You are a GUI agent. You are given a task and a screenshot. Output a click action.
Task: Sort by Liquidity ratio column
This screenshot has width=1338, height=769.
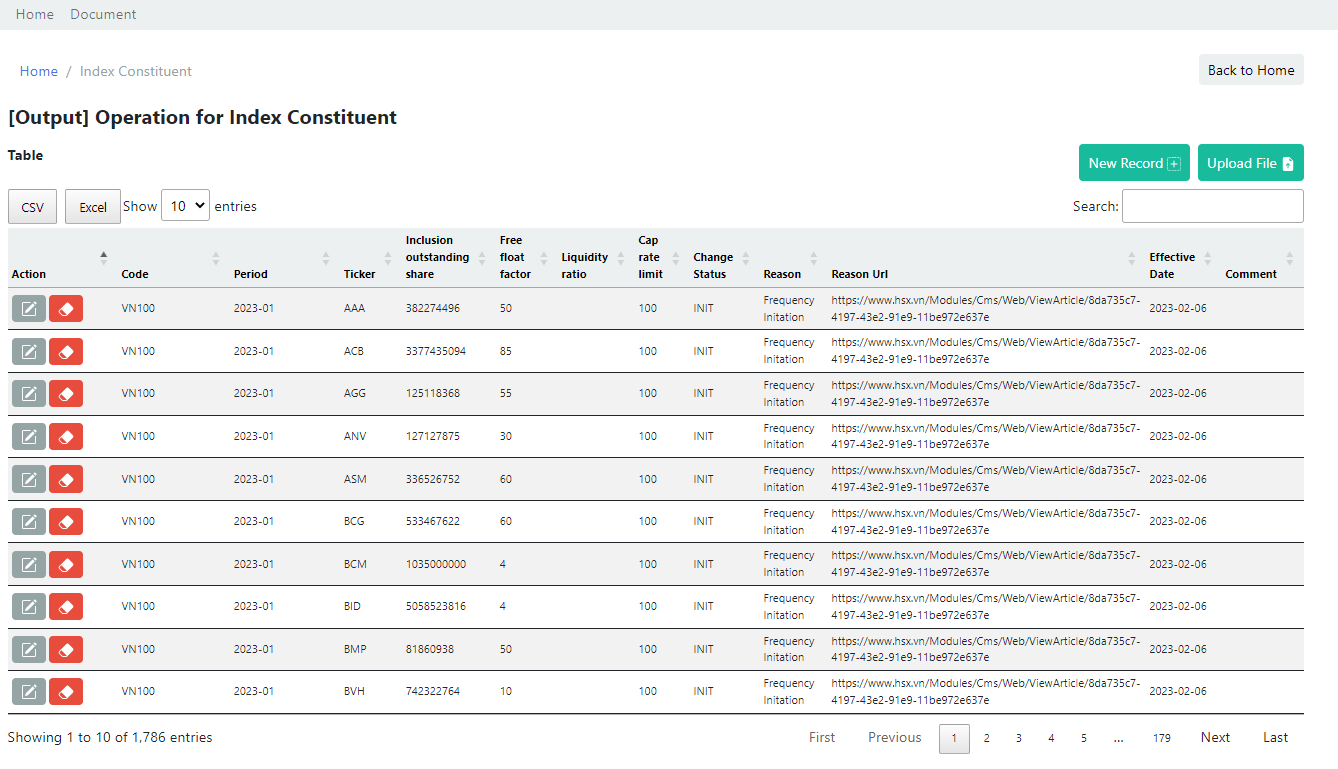click(596, 258)
